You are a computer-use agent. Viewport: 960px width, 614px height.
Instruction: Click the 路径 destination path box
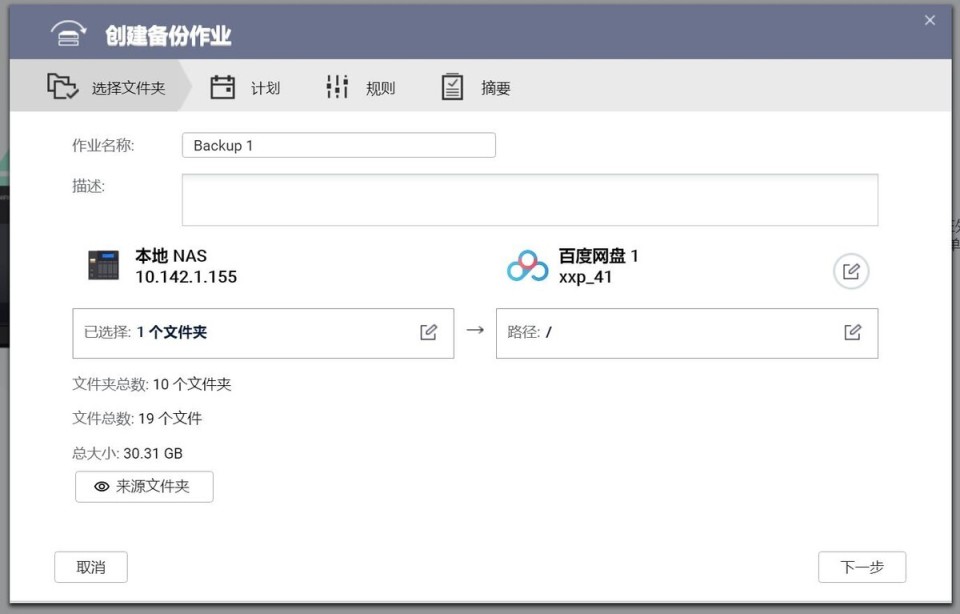coord(687,334)
